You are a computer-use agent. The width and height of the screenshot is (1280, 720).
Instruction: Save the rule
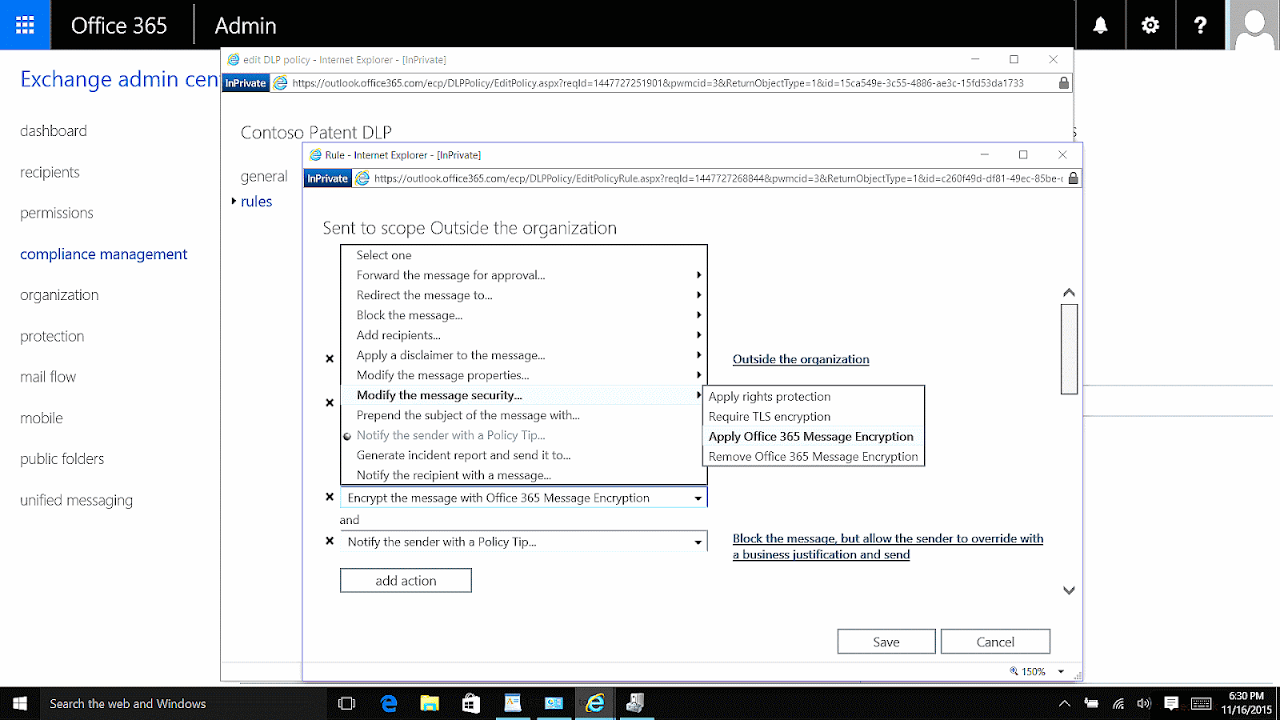(x=886, y=642)
